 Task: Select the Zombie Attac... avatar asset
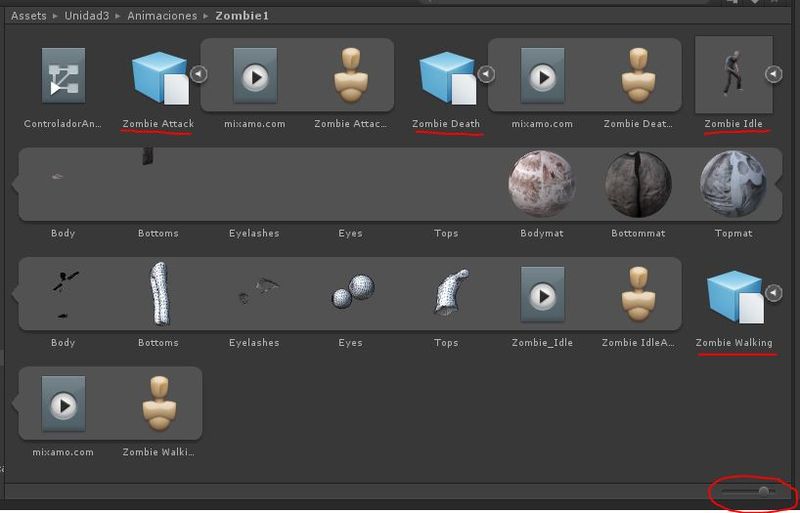click(x=351, y=76)
